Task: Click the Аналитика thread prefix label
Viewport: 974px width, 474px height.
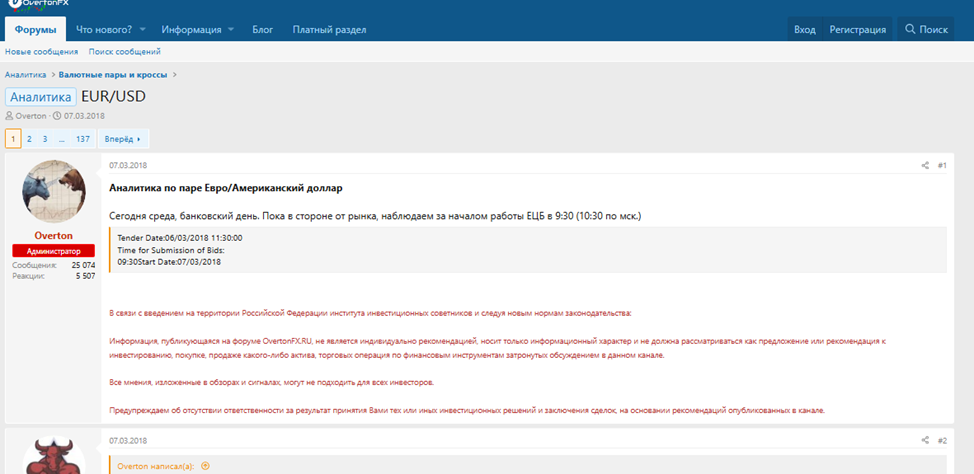Action: point(41,97)
